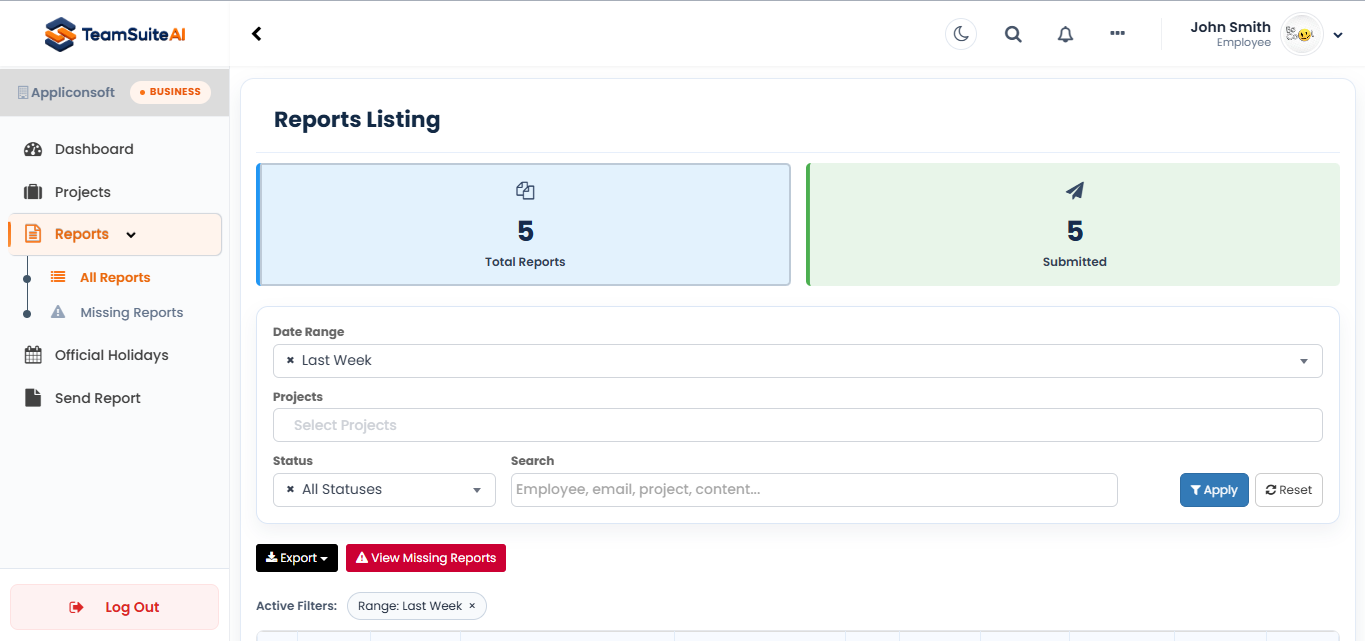Click the Dashboard gauge icon
Screen dimensions: 1365x641
click(33, 149)
